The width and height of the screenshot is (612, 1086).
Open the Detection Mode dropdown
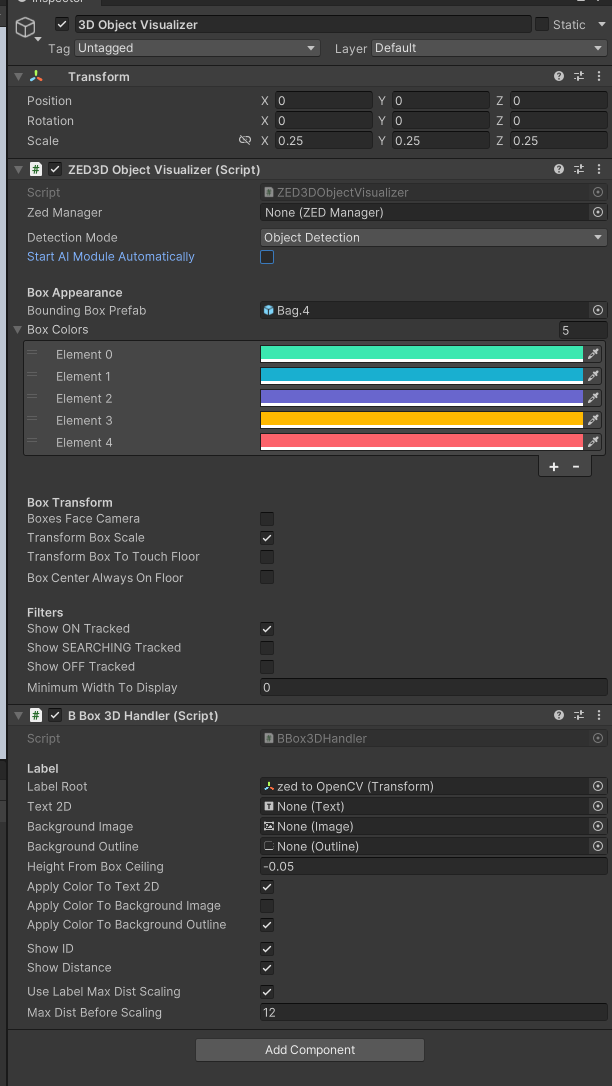coord(433,237)
